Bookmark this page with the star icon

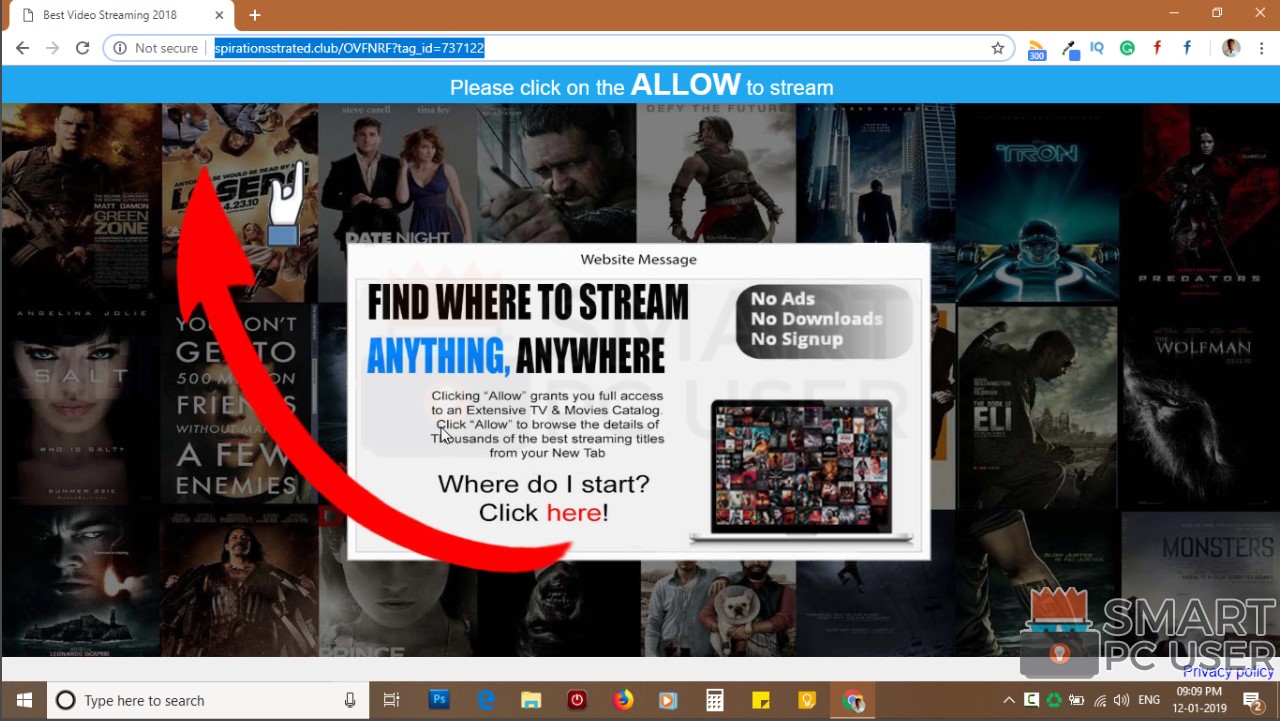click(x=997, y=48)
